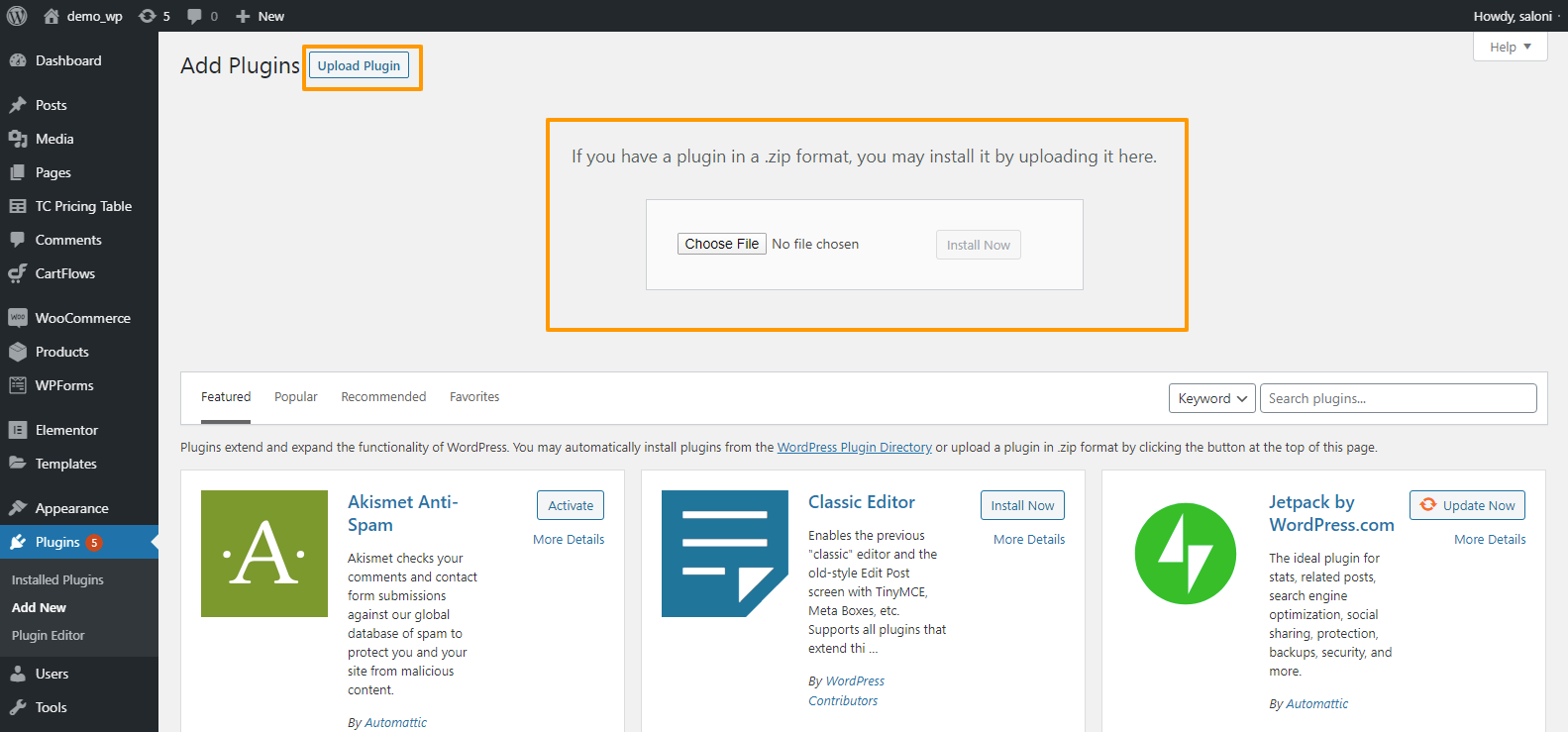
Task: Switch to the Recommended tab
Action: [x=383, y=397]
